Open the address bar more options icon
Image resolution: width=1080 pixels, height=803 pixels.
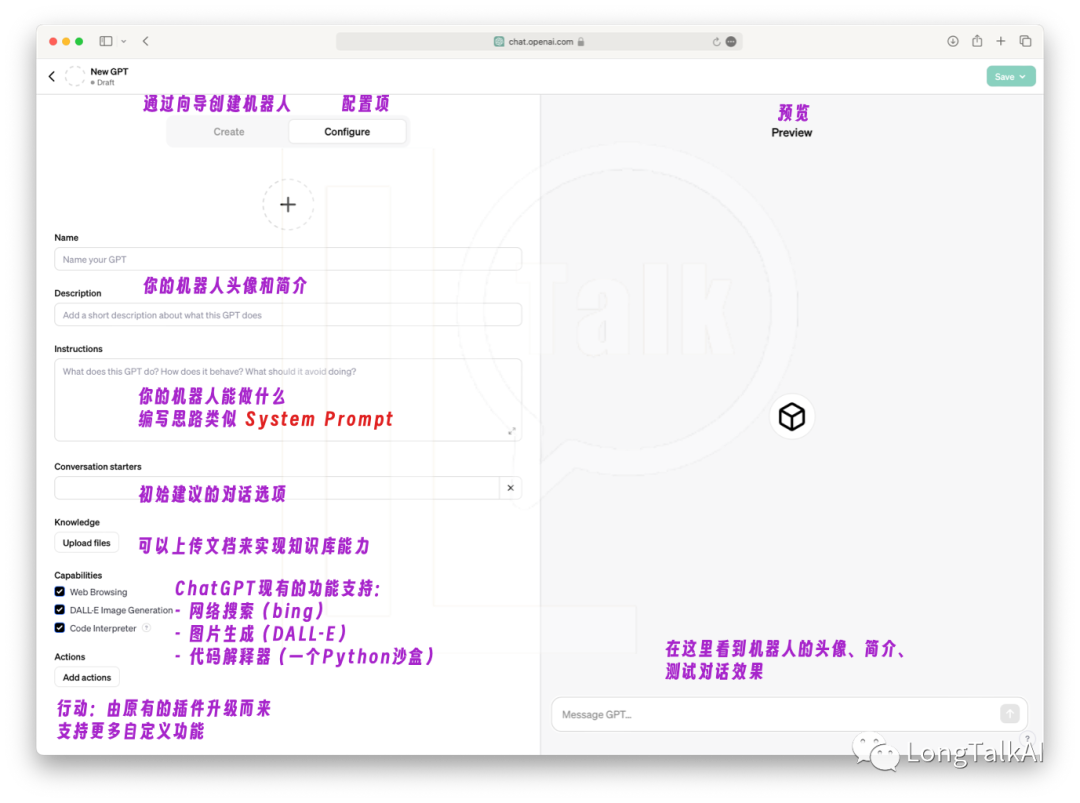coord(731,41)
